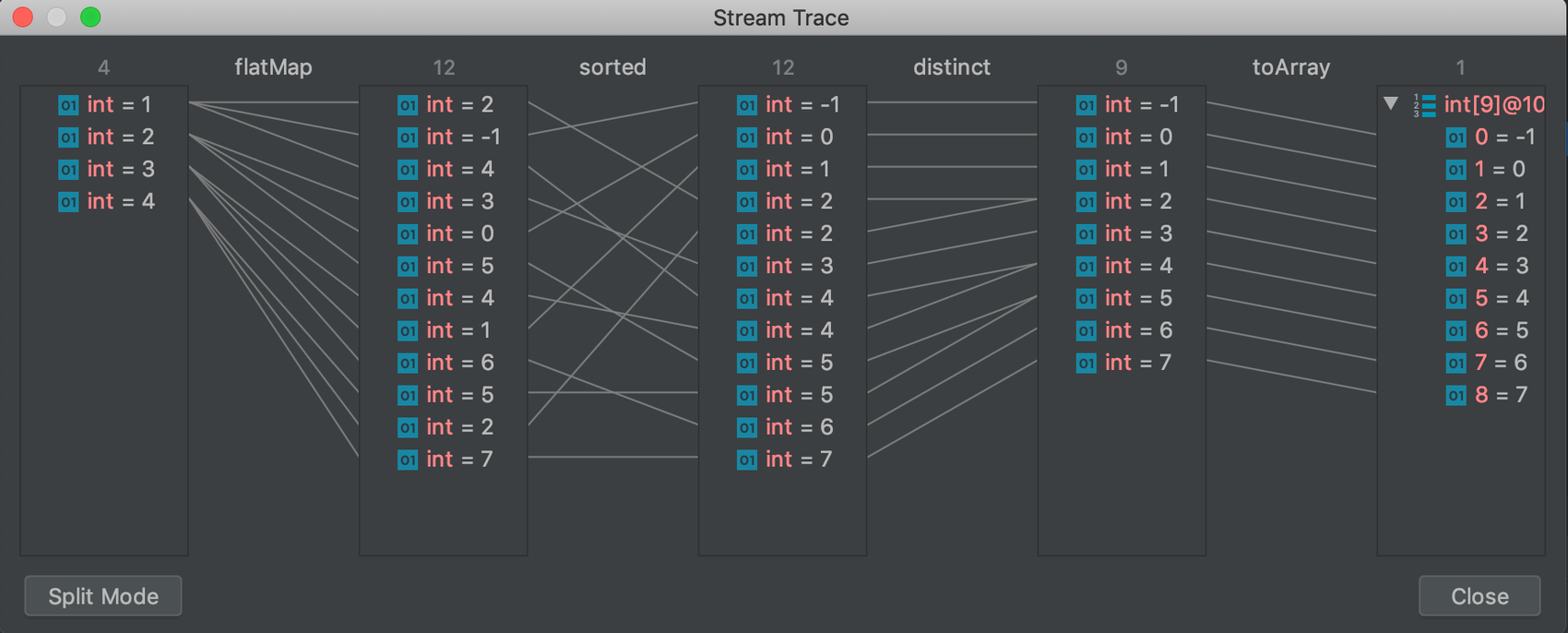The height and width of the screenshot is (633, 1568).
Task: Select 'int = 7' in distinct output column
Action: 1138,363
